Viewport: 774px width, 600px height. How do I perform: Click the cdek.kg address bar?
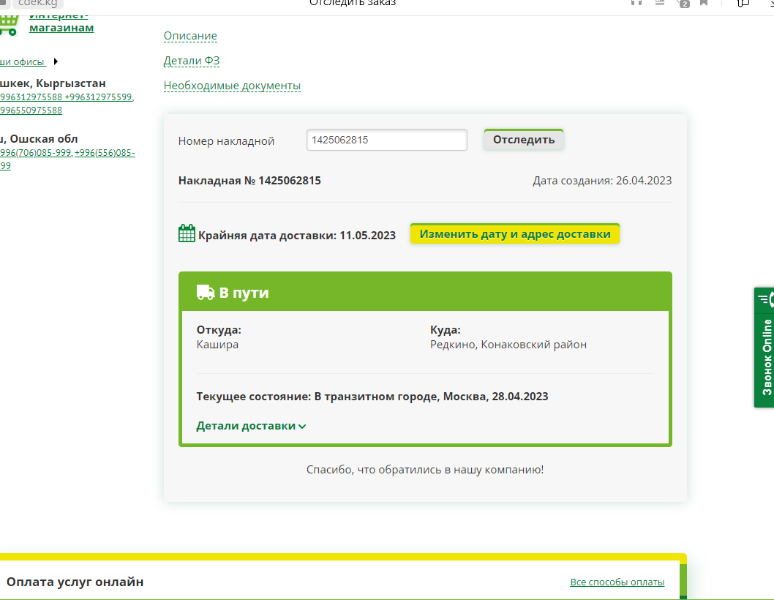pos(38,3)
